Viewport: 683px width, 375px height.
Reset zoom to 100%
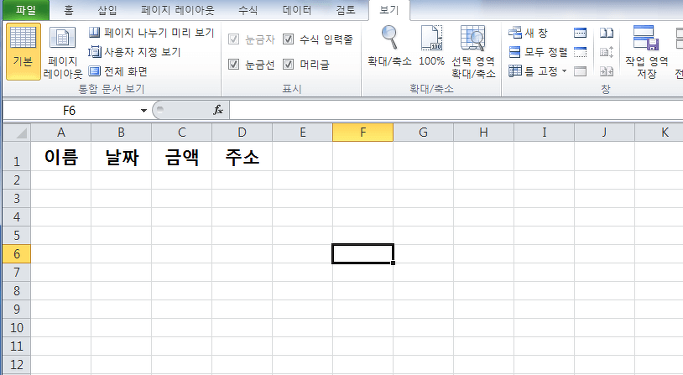coord(431,46)
